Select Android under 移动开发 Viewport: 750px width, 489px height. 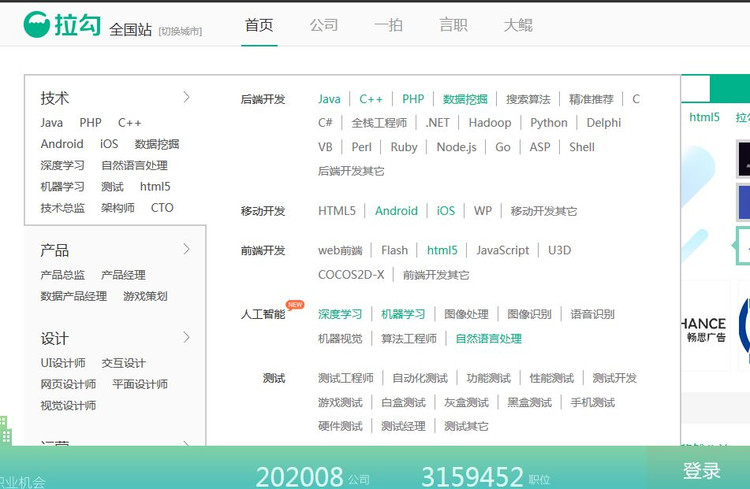click(396, 211)
